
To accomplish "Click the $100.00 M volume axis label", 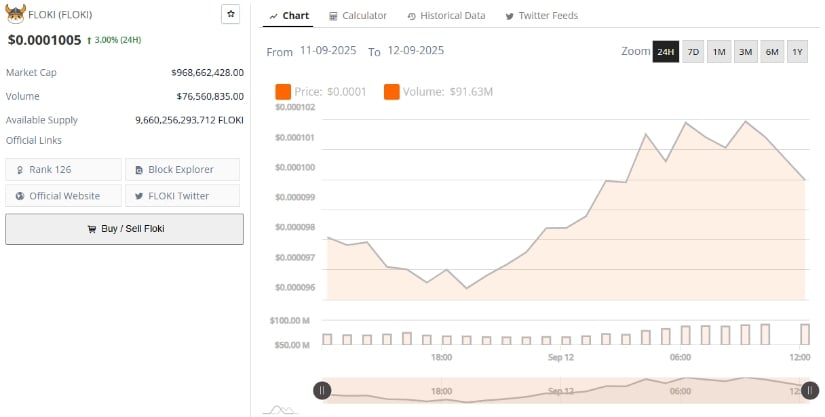I will click(289, 320).
